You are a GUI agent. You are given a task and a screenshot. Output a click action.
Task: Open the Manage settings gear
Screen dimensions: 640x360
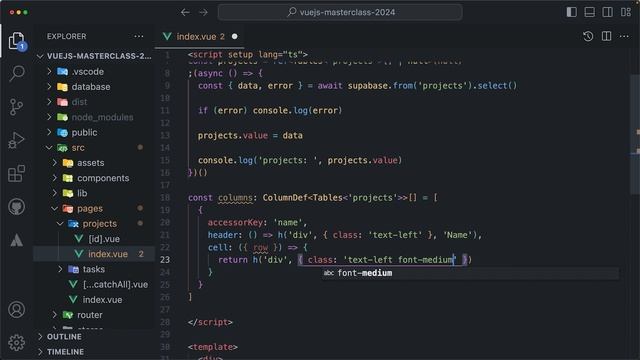click(x=16, y=343)
